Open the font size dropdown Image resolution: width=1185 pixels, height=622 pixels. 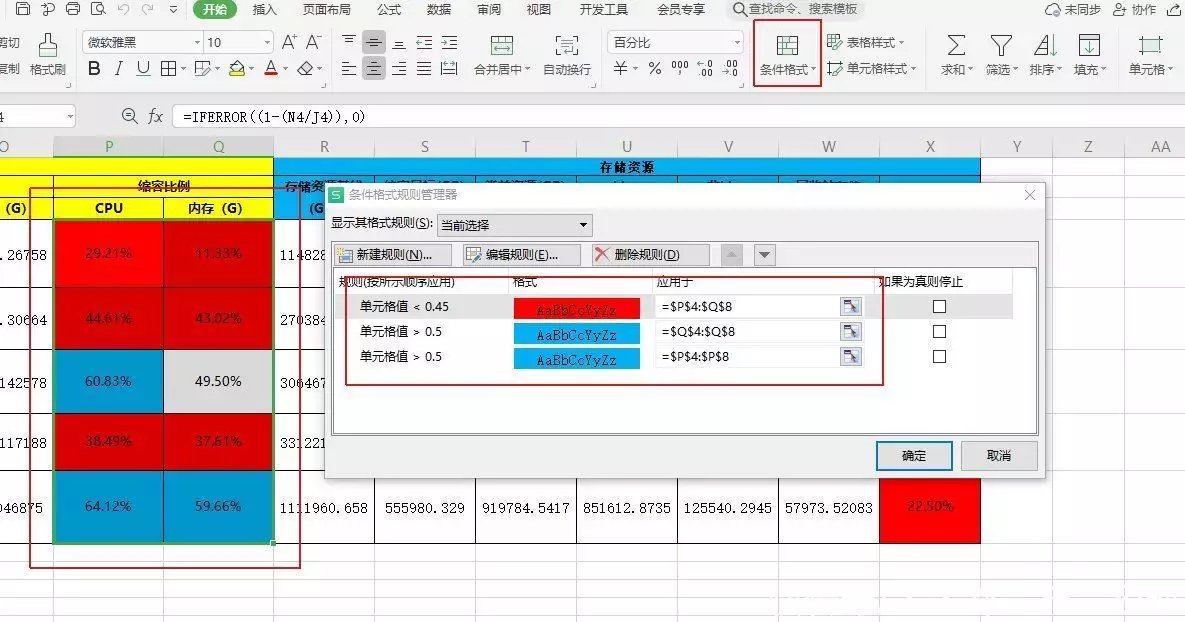coord(268,42)
